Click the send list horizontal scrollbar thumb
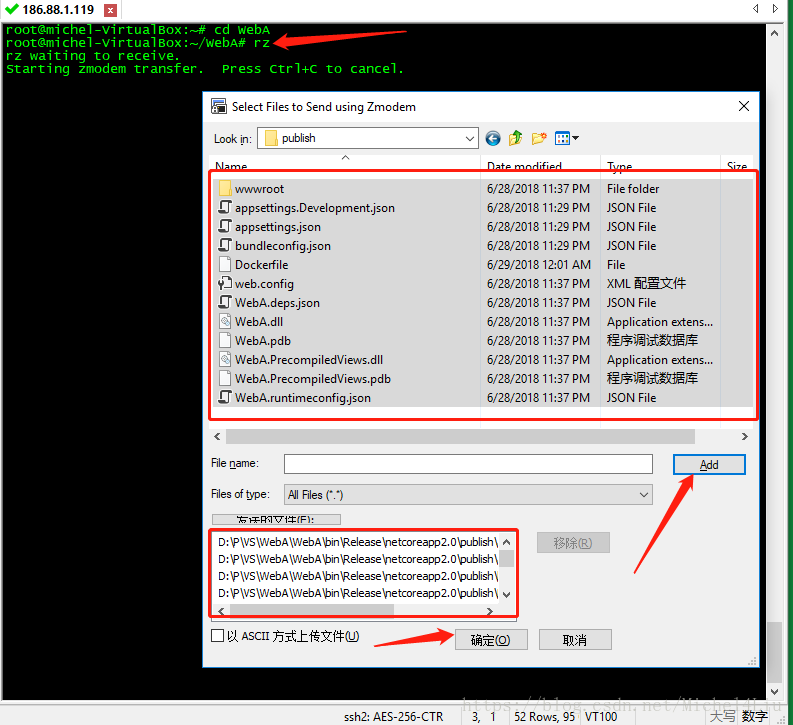 312,611
